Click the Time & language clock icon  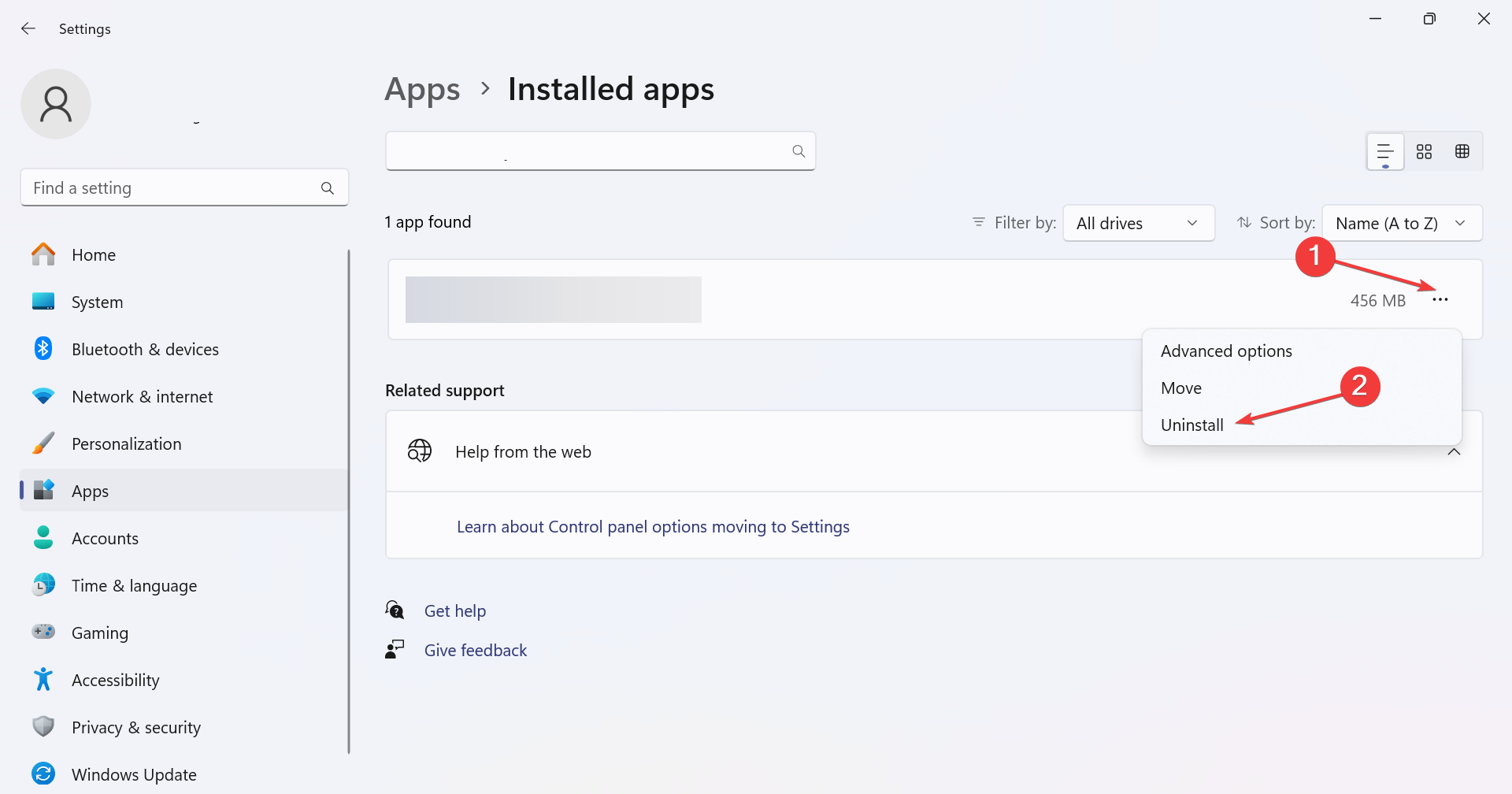(x=43, y=585)
